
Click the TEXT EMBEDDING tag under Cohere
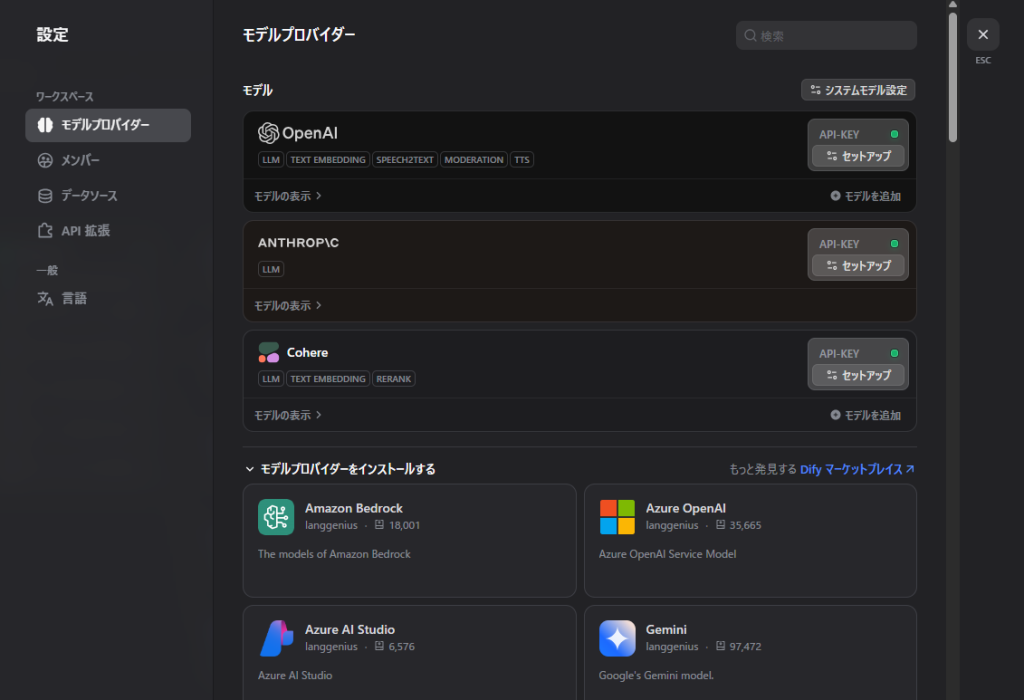coord(328,379)
